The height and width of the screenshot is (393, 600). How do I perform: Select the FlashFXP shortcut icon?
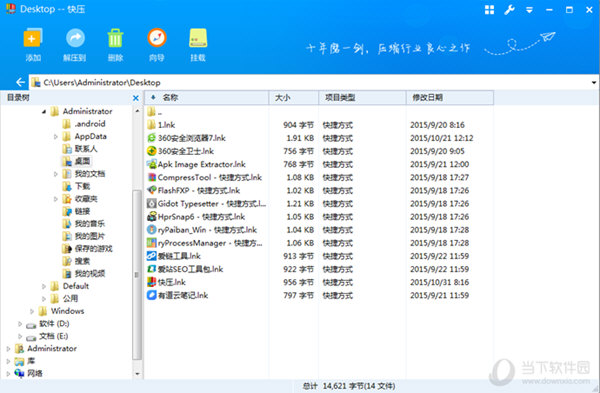coord(152,190)
